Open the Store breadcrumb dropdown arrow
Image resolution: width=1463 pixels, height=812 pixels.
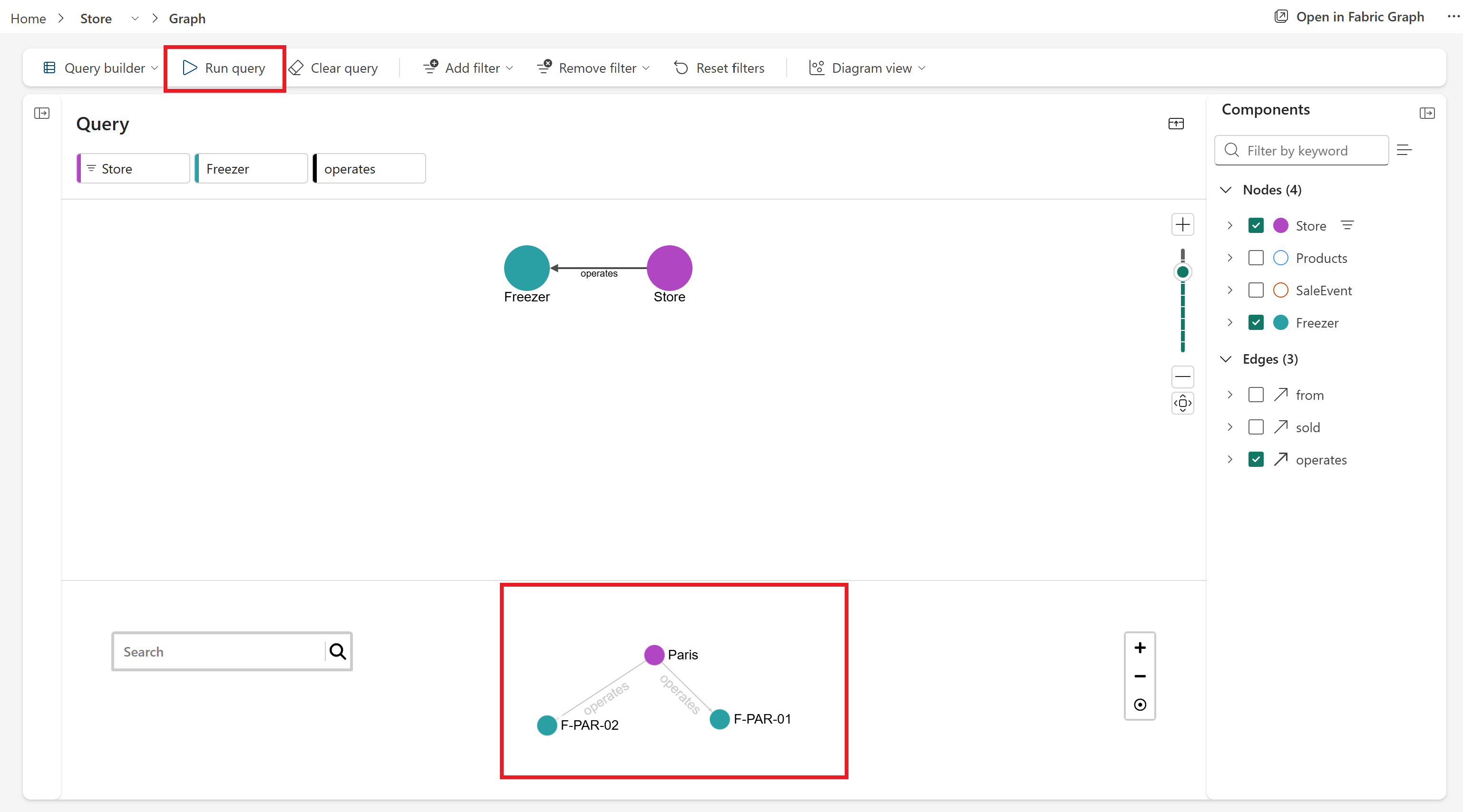135,19
